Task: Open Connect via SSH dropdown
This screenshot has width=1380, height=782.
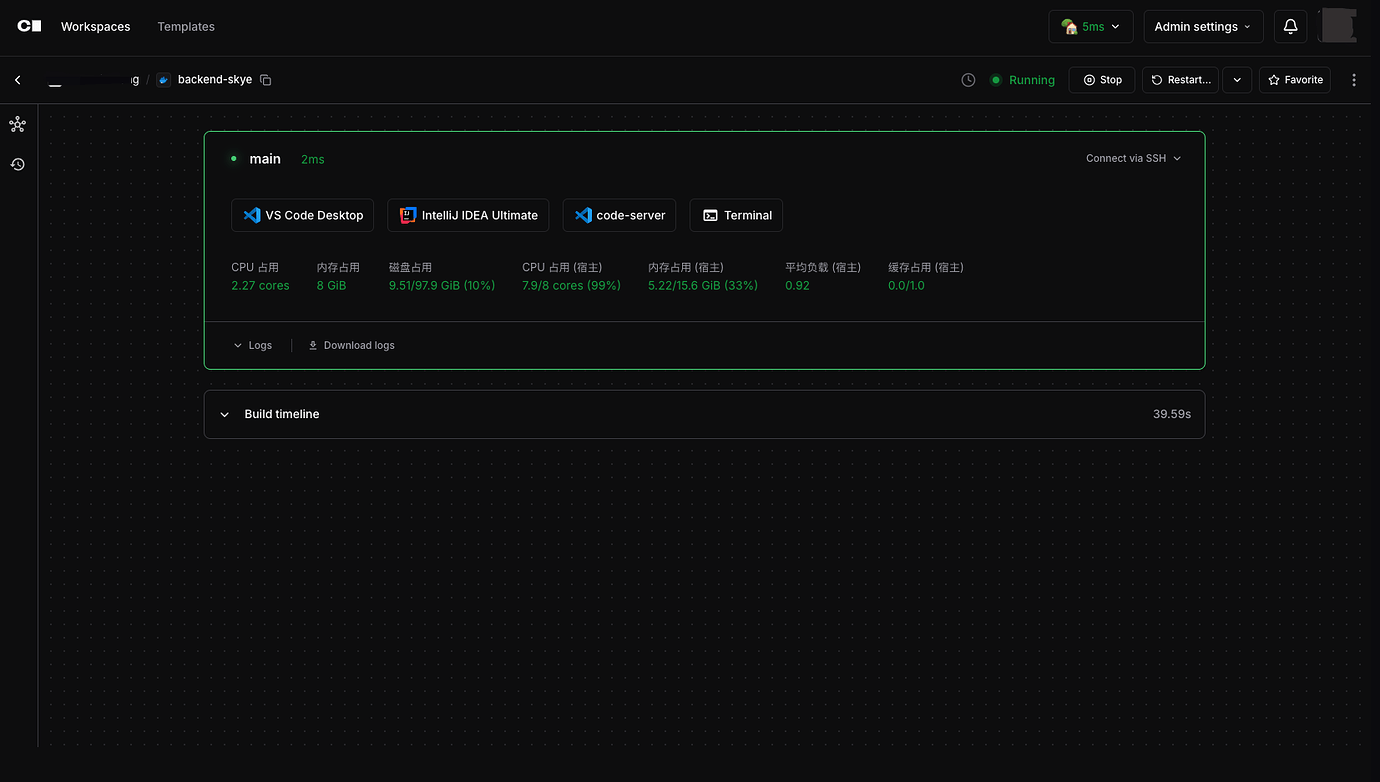Action: 1134,158
